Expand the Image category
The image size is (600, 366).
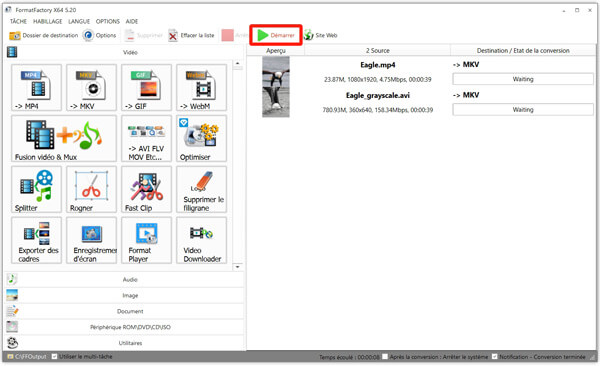[125, 296]
